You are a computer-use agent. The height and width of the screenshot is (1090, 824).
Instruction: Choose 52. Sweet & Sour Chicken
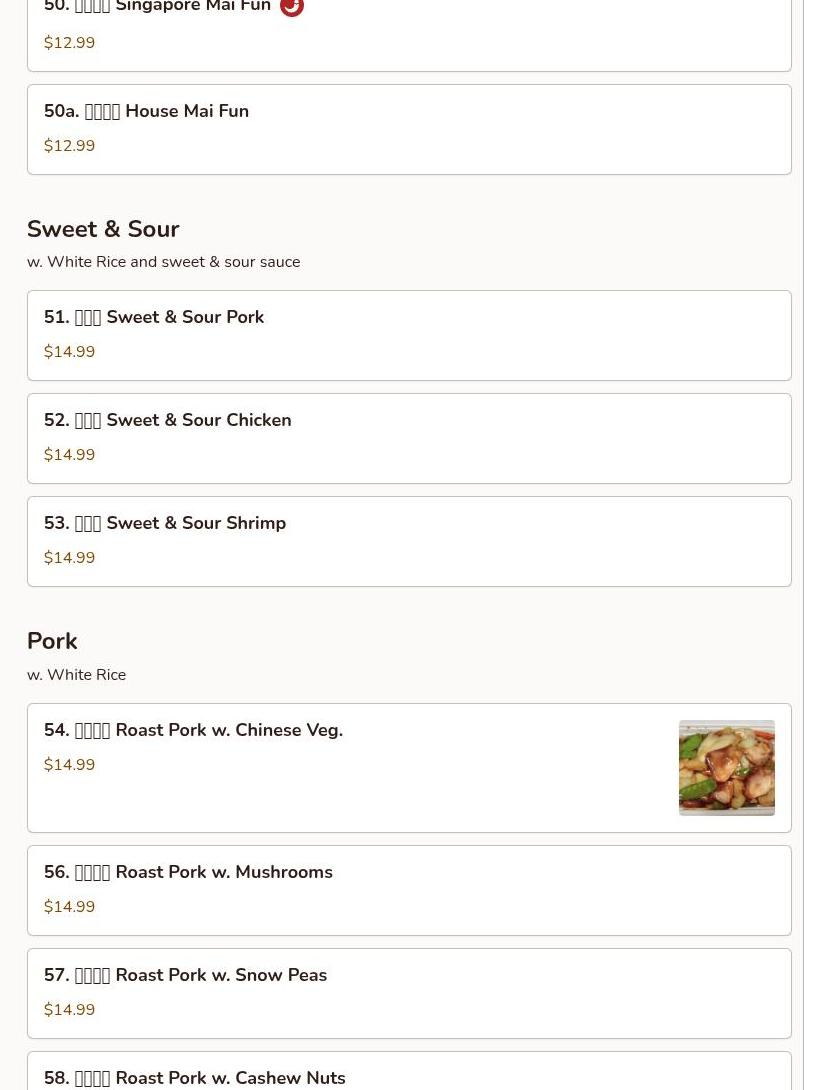pyautogui.click(x=409, y=438)
